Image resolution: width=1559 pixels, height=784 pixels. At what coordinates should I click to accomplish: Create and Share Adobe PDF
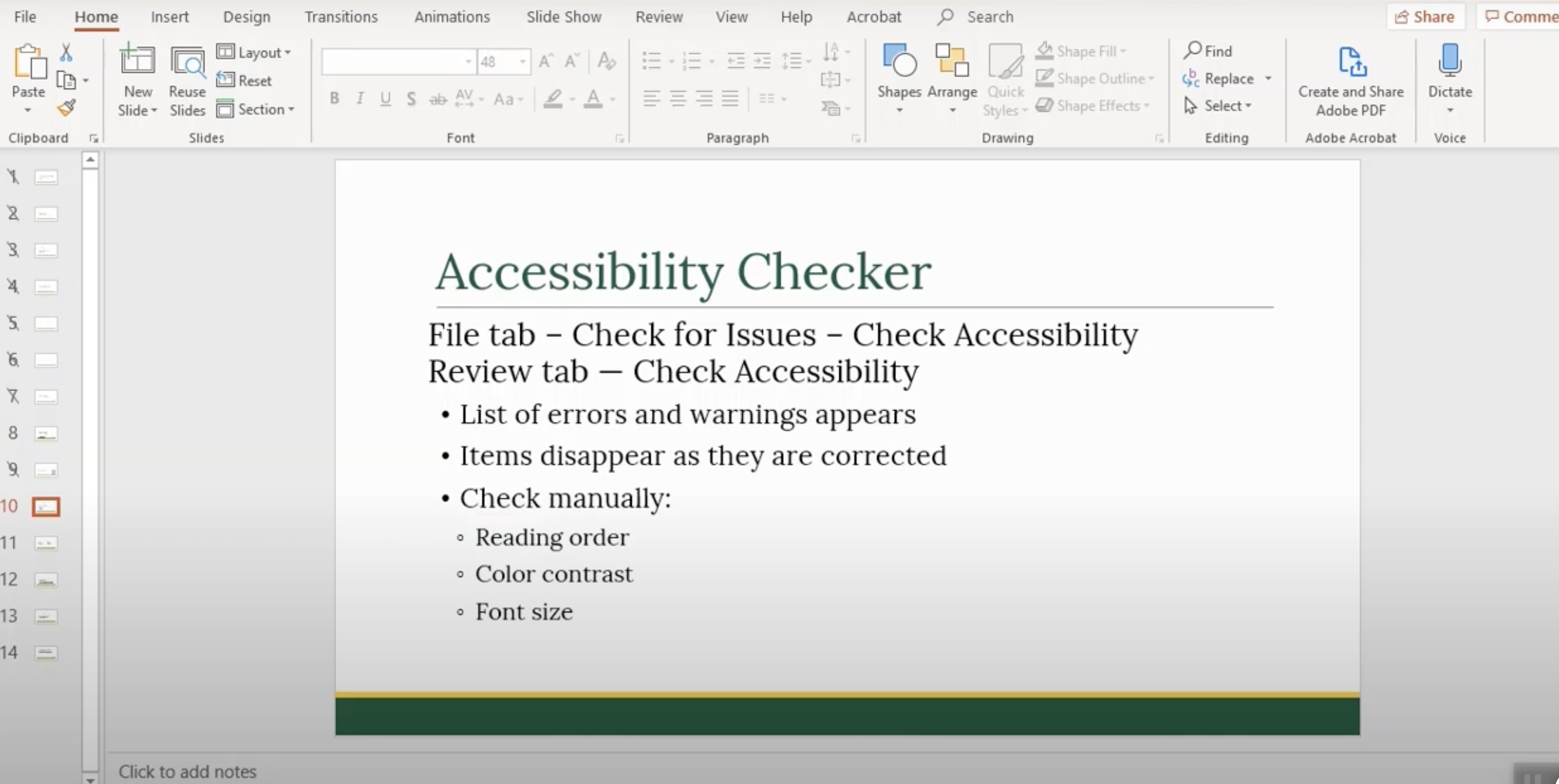[x=1351, y=81]
